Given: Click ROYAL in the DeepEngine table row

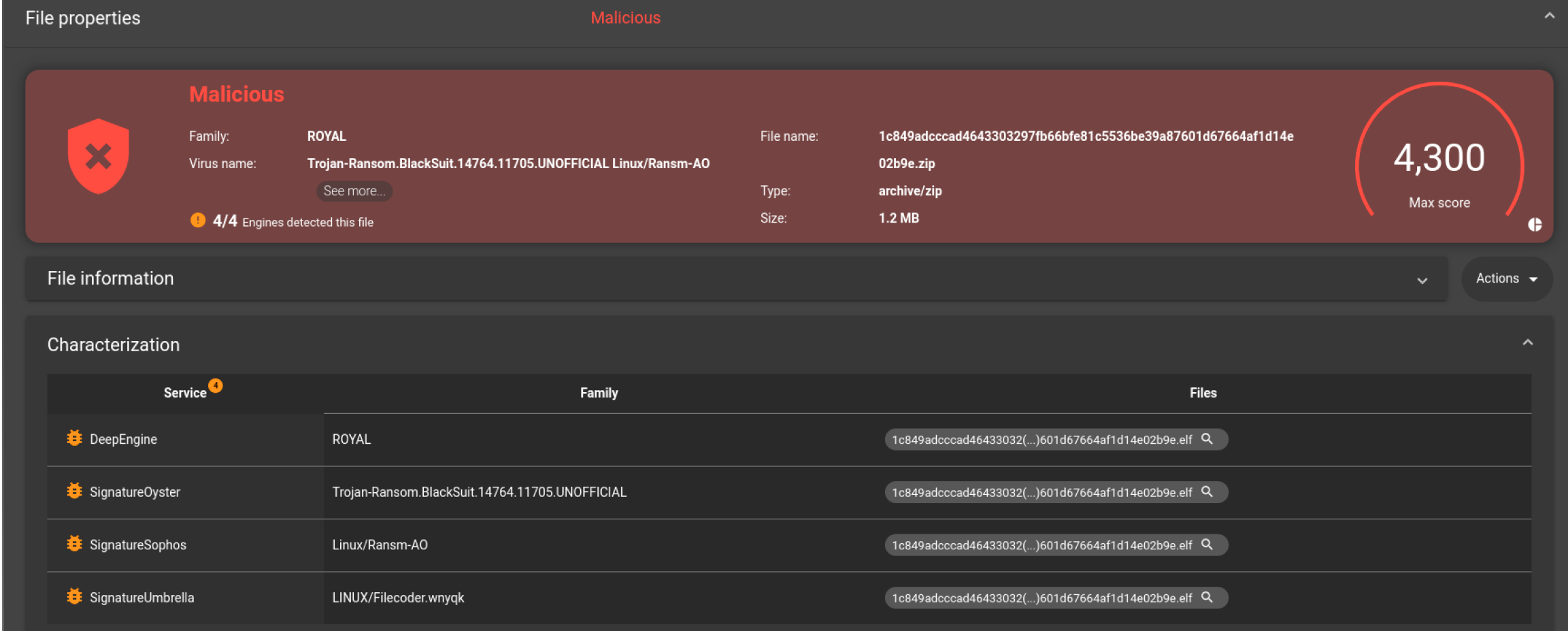Looking at the screenshot, I should [352, 439].
